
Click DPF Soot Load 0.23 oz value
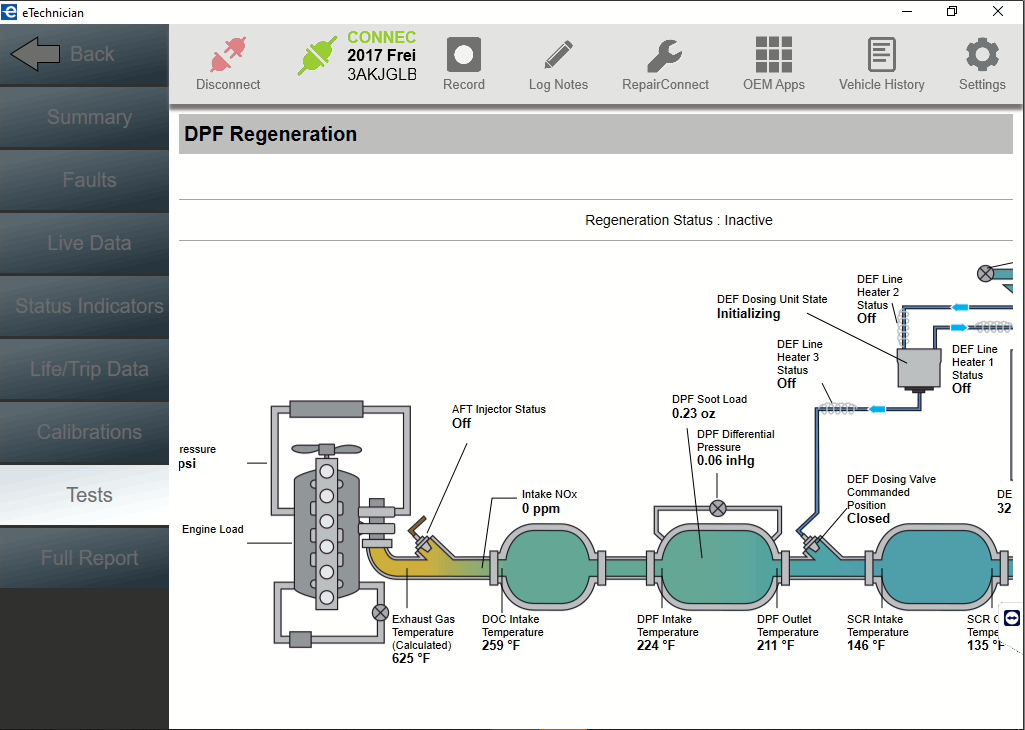(x=694, y=414)
